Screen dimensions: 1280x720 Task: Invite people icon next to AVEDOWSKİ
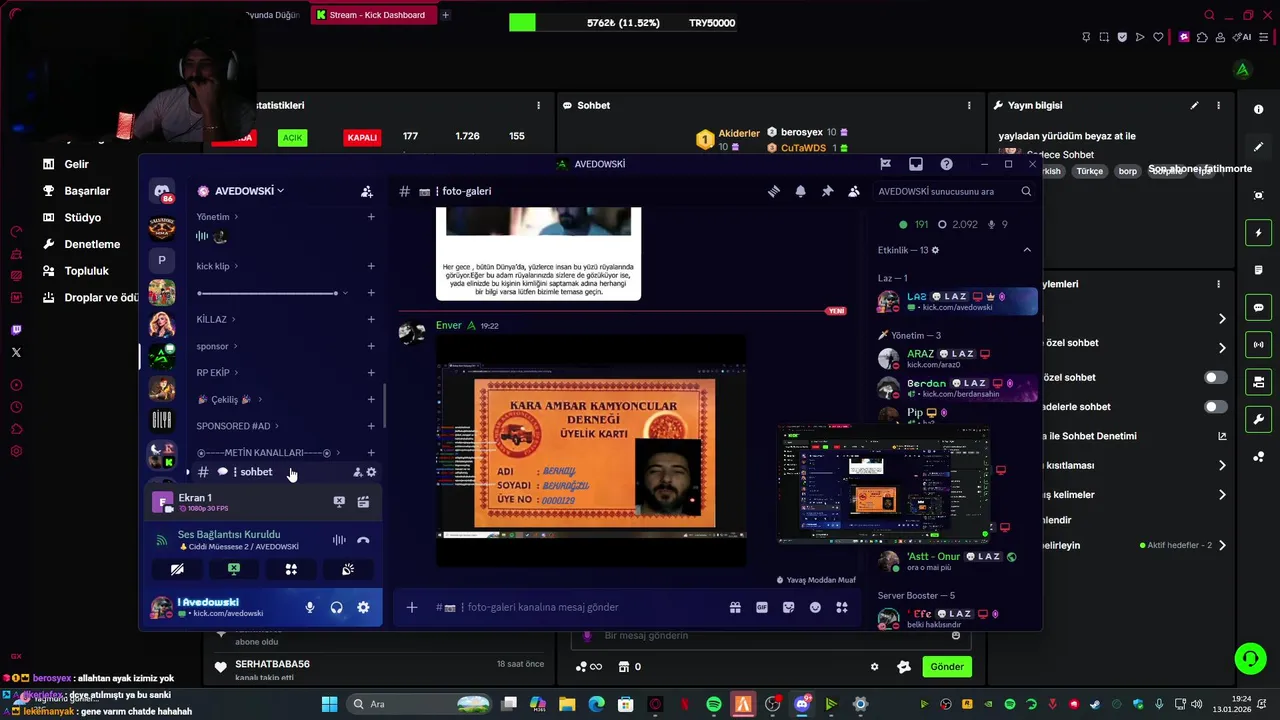pyautogui.click(x=366, y=191)
